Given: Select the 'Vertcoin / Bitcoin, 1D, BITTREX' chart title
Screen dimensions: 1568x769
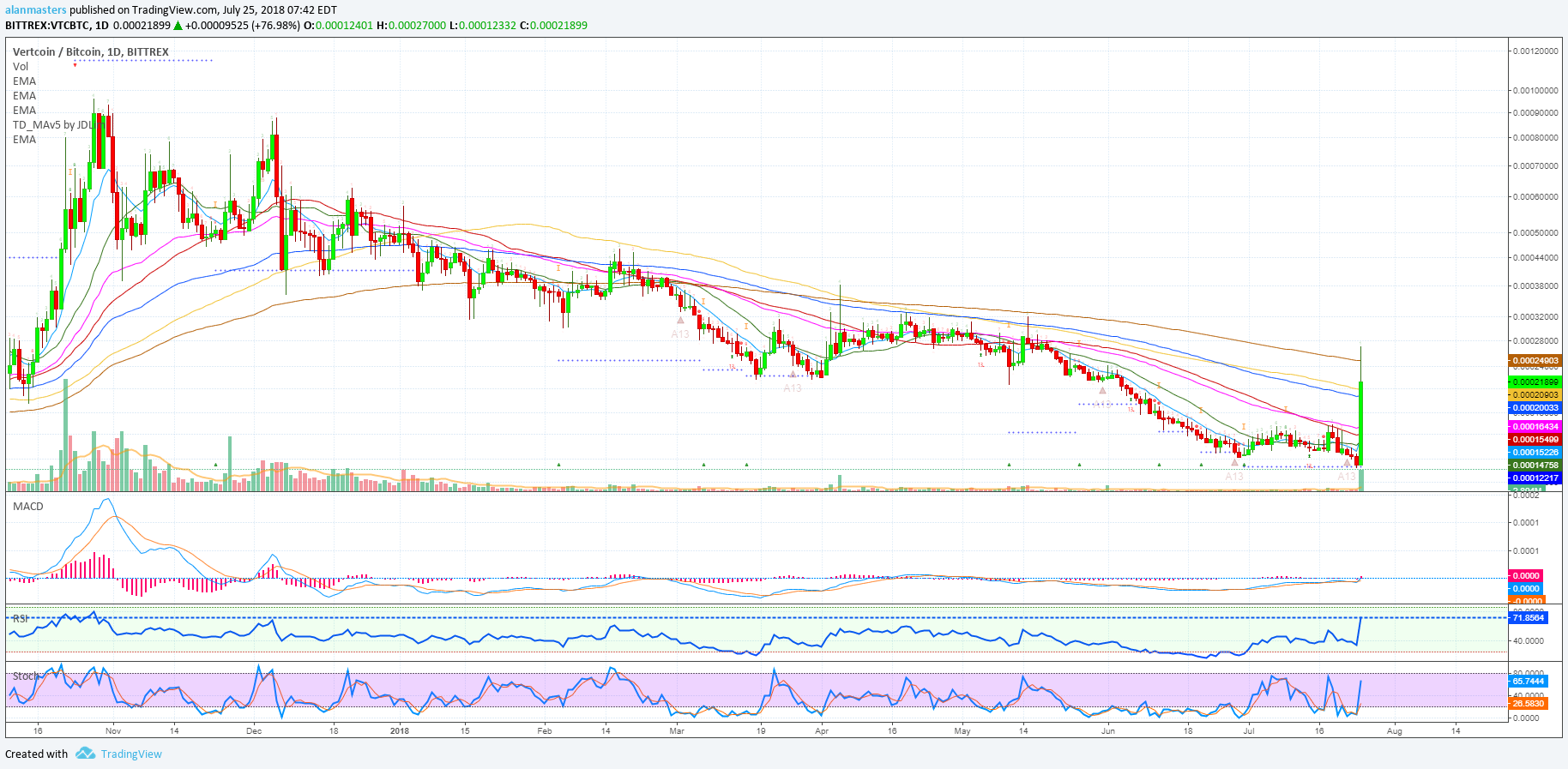Looking at the screenshot, I should point(91,52).
